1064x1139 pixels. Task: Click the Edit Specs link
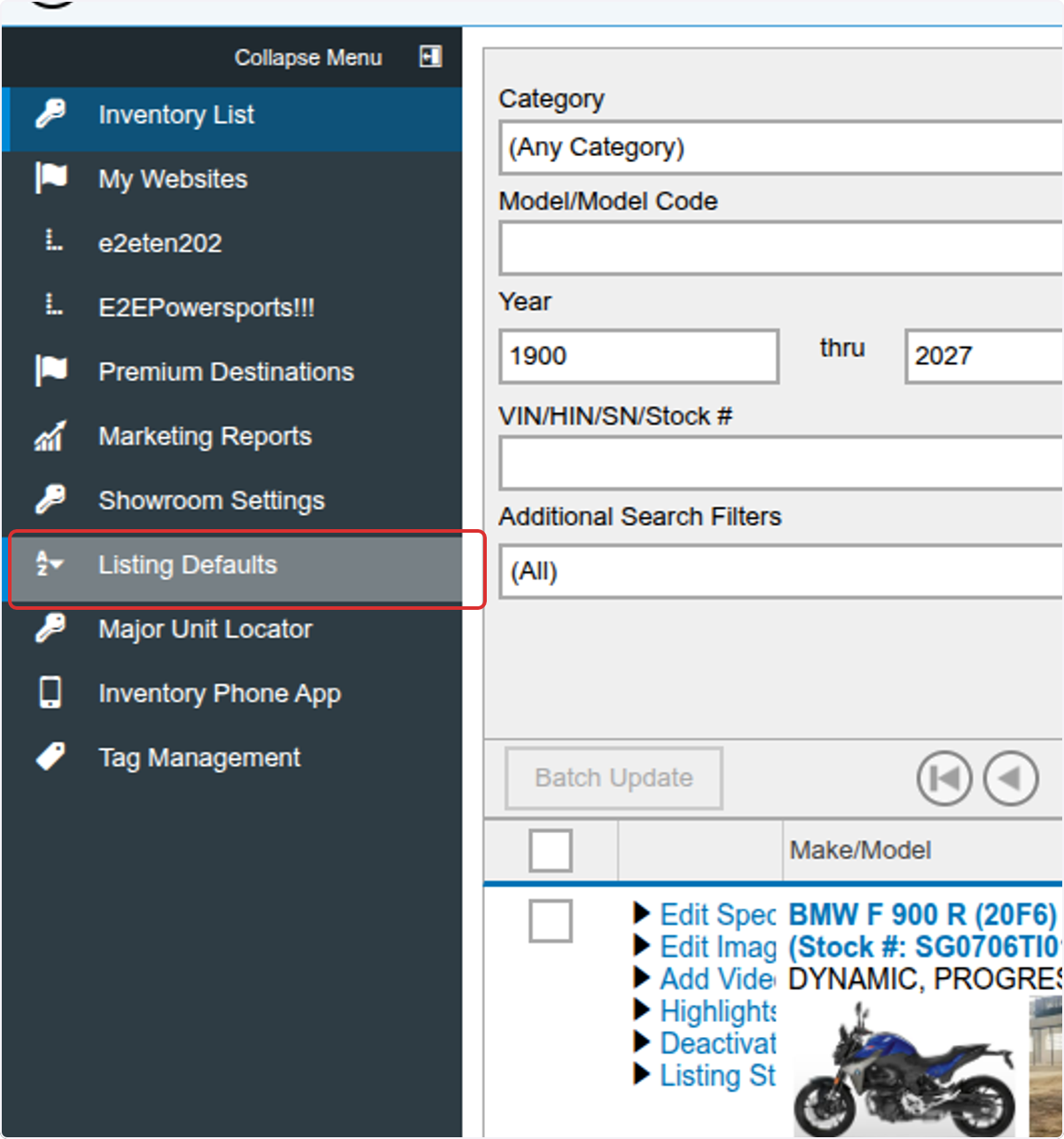(717, 915)
